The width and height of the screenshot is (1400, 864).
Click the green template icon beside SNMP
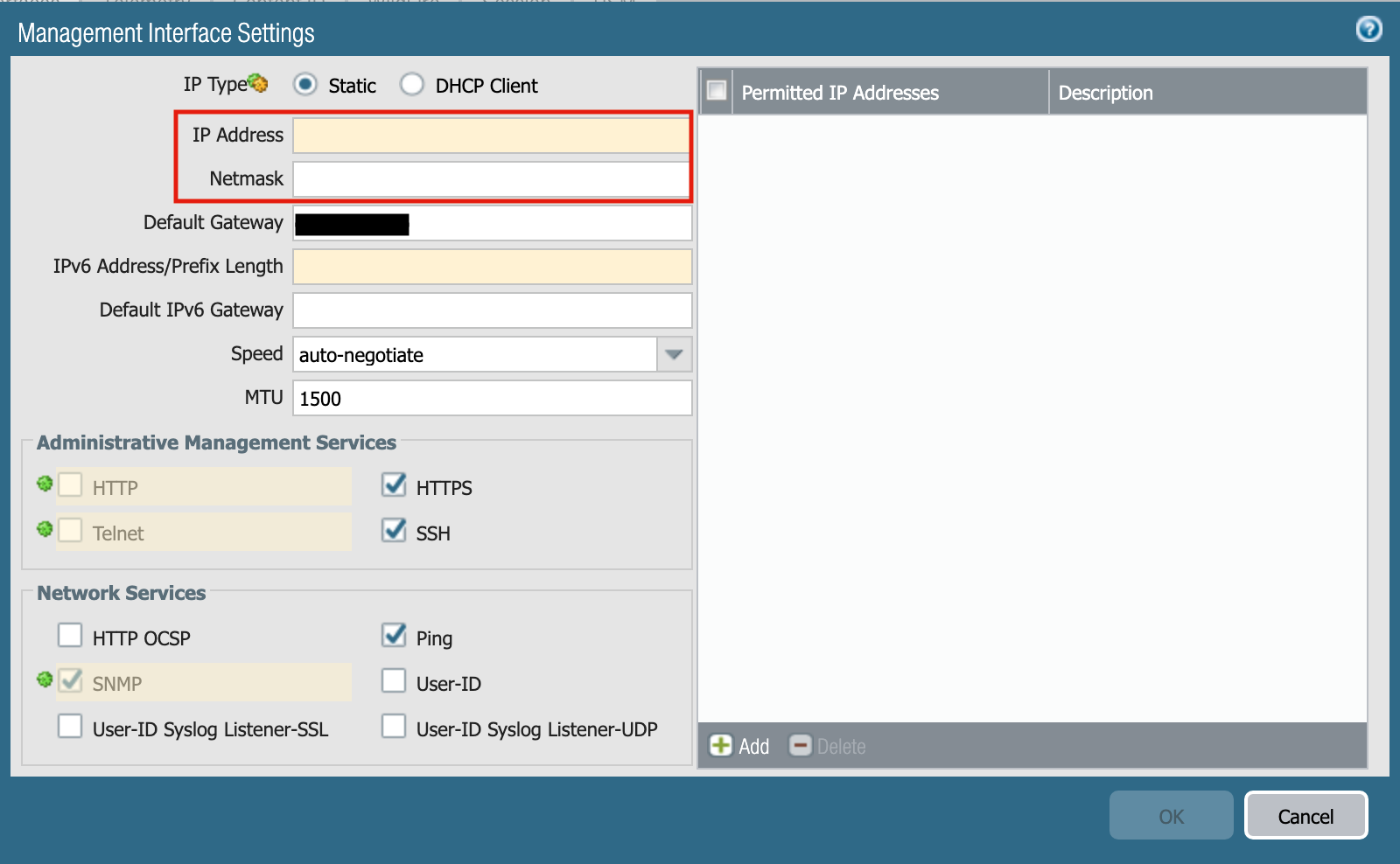point(45,679)
